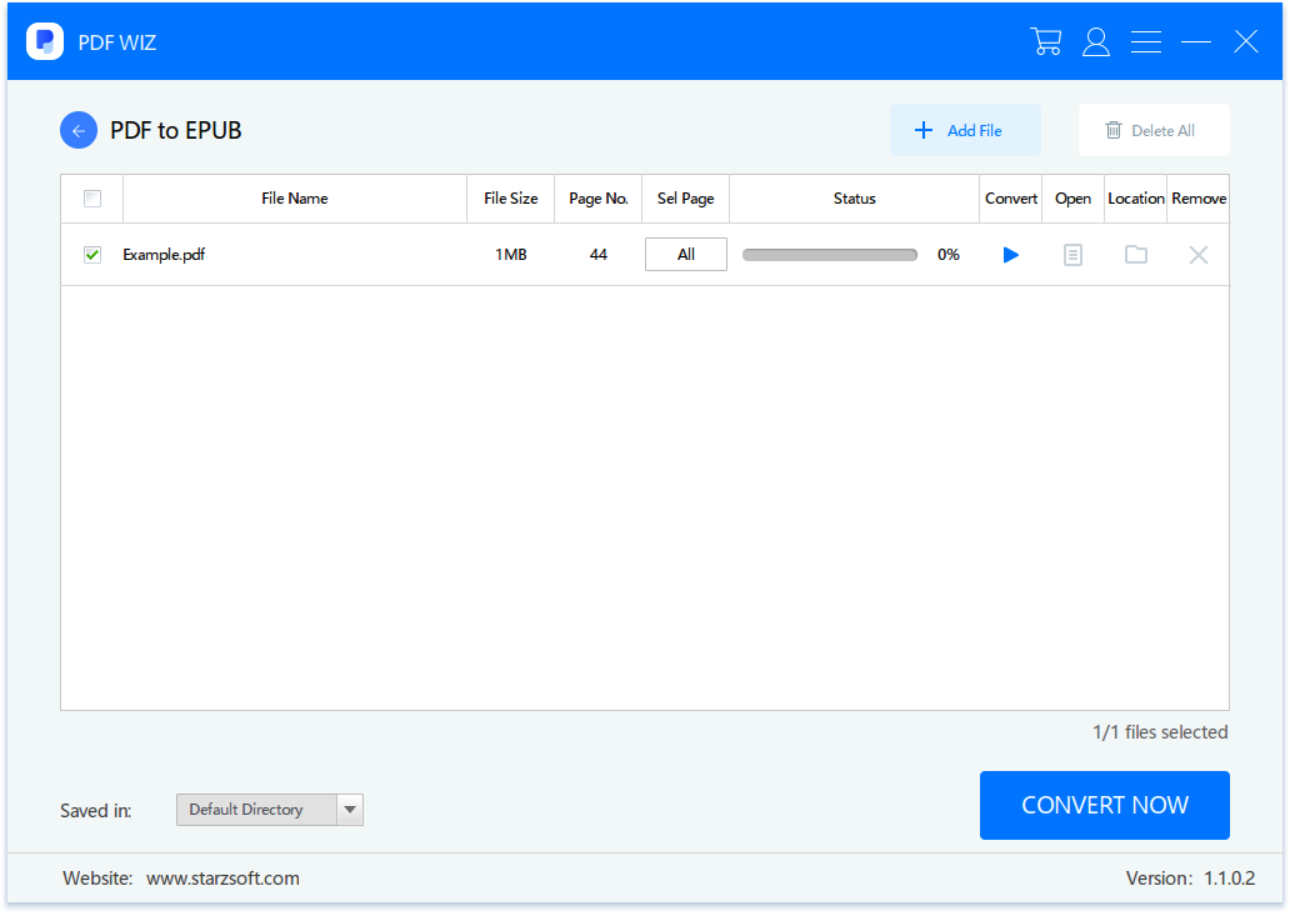Uncheck the Example.pdf row checkbox
The image size is (1290, 916).
[91, 255]
